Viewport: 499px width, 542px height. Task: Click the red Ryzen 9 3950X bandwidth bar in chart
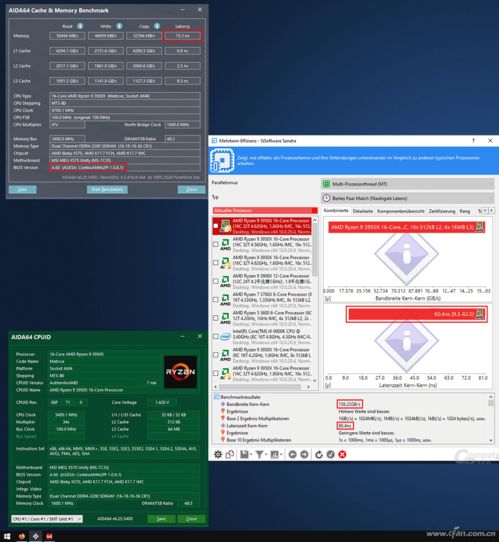tap(406, 227)
